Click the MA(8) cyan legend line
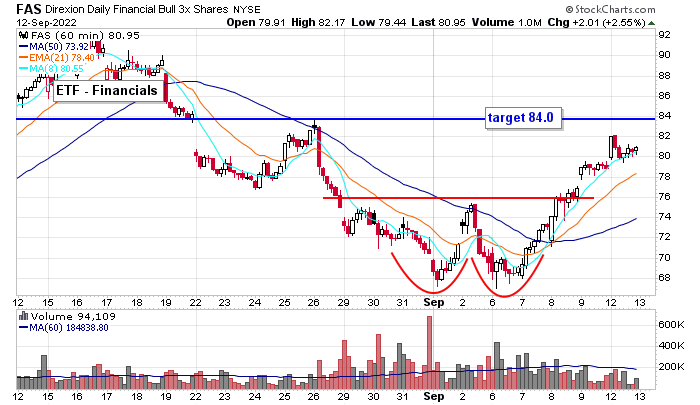 (23, 69)
